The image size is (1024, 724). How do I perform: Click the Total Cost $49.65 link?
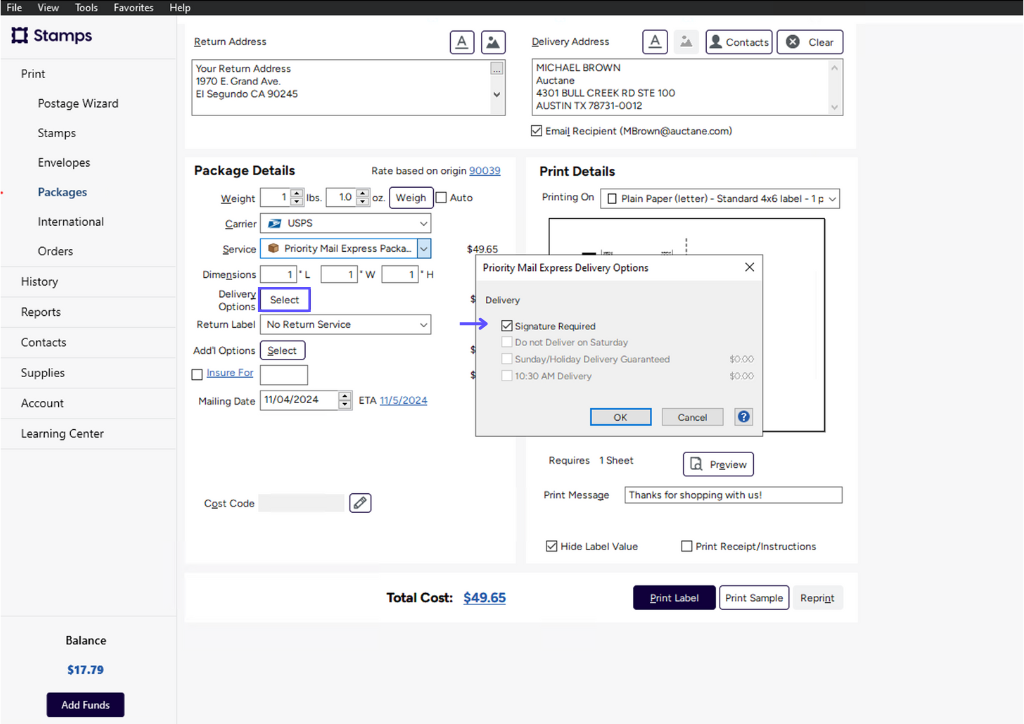tap(485, 597)
